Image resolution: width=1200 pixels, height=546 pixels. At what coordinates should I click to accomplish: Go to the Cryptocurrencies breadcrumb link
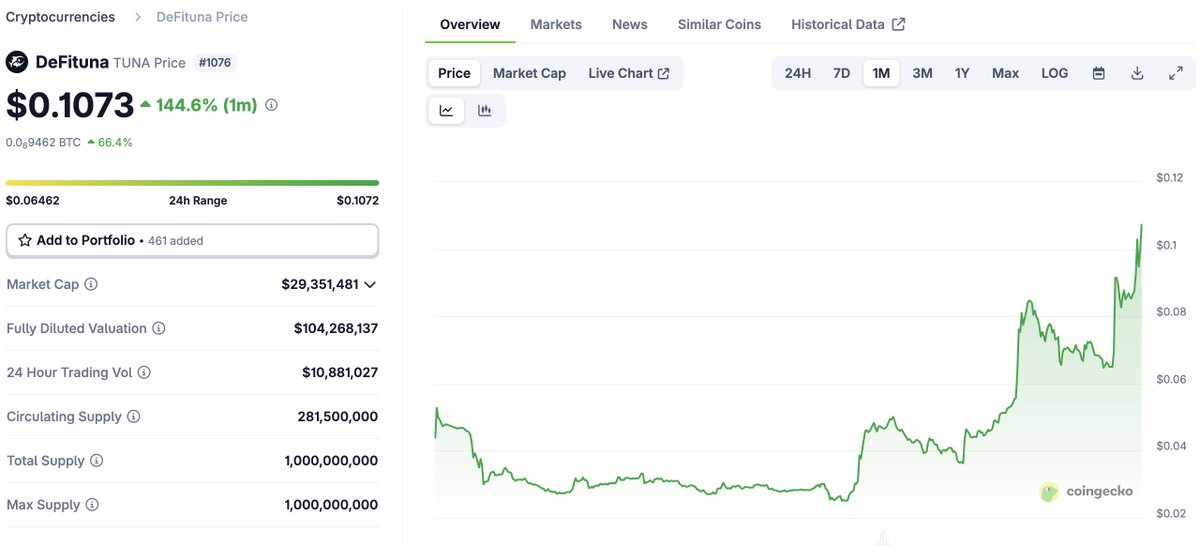(60, 17)
